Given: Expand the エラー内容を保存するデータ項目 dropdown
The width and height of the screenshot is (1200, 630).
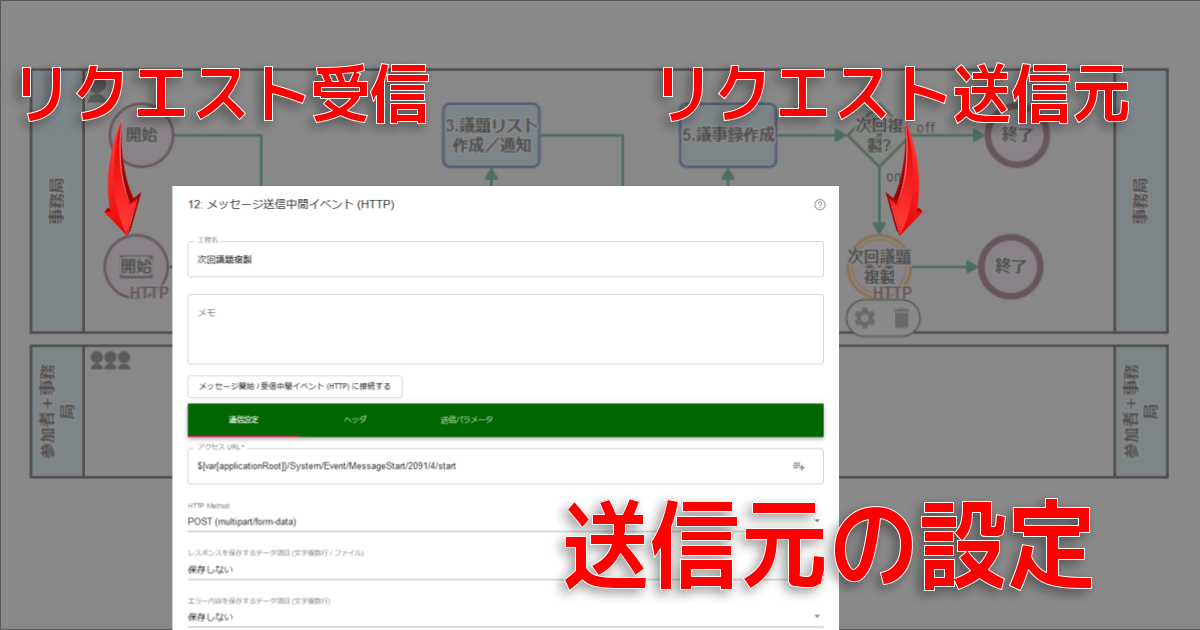Looking at the screenshot, I should click(x=505, y=617).
